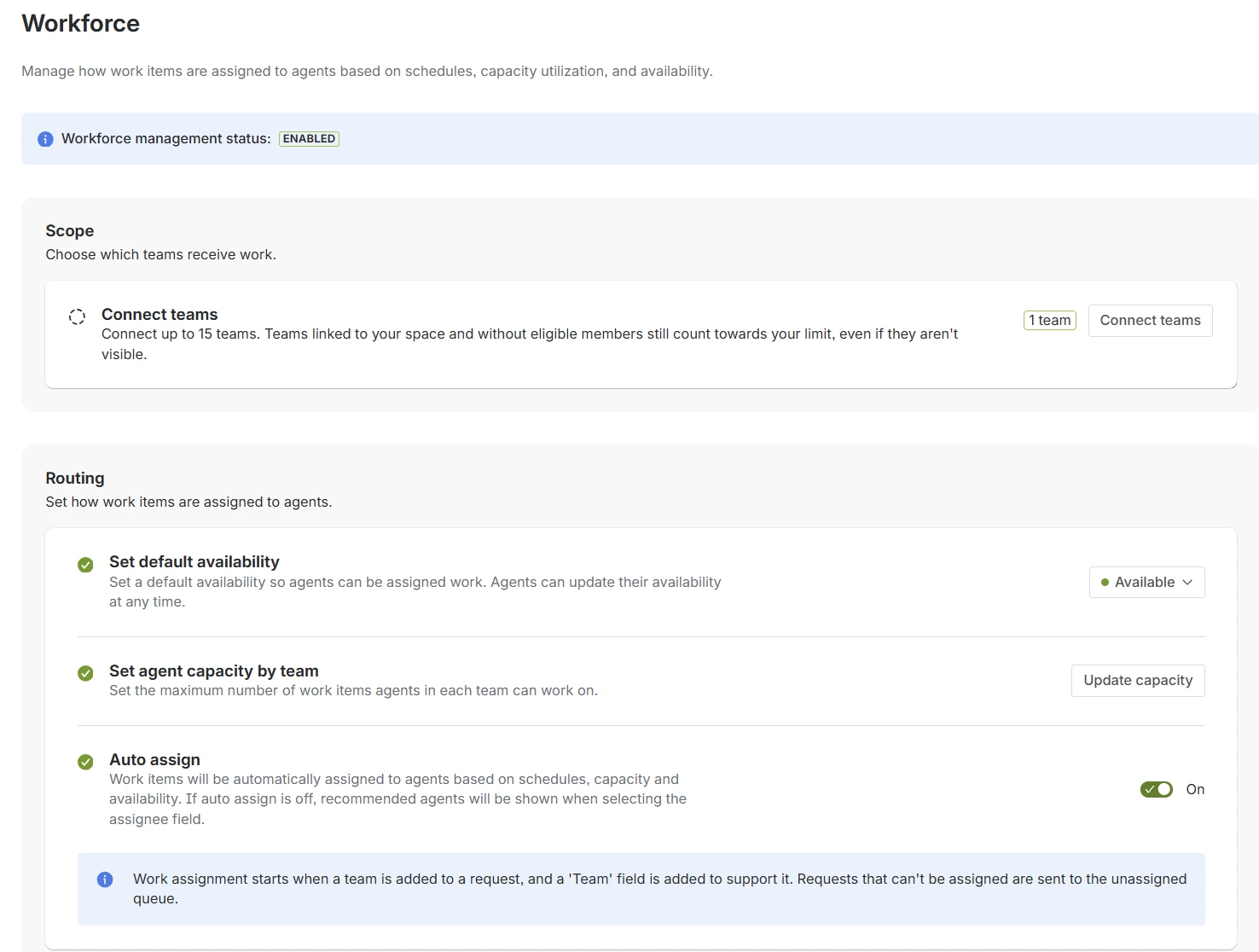1259x952 pixels.
Task: Click the 1 team badge
Action: click(x=1050, y=321)
